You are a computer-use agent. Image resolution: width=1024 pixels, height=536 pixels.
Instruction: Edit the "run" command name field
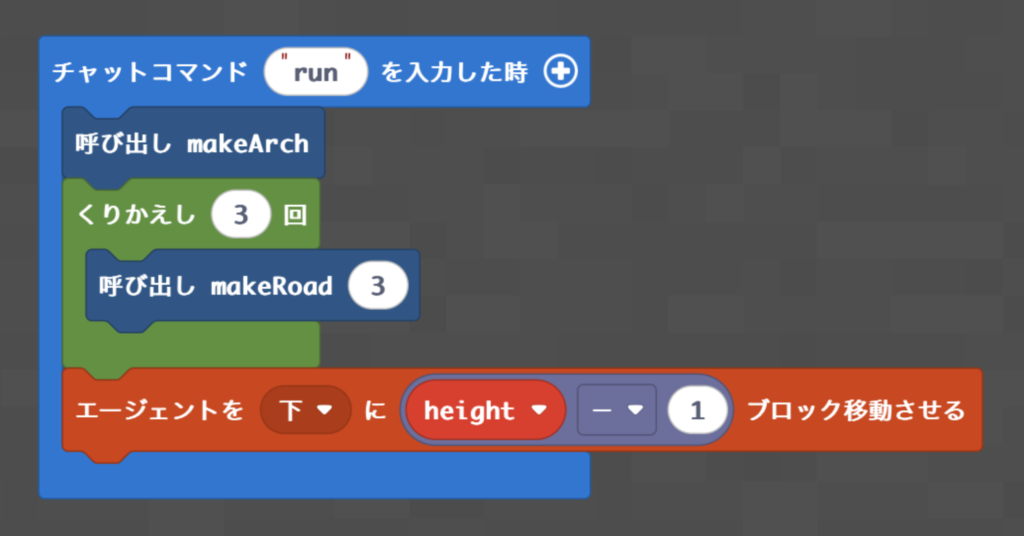tap(316, 73)
